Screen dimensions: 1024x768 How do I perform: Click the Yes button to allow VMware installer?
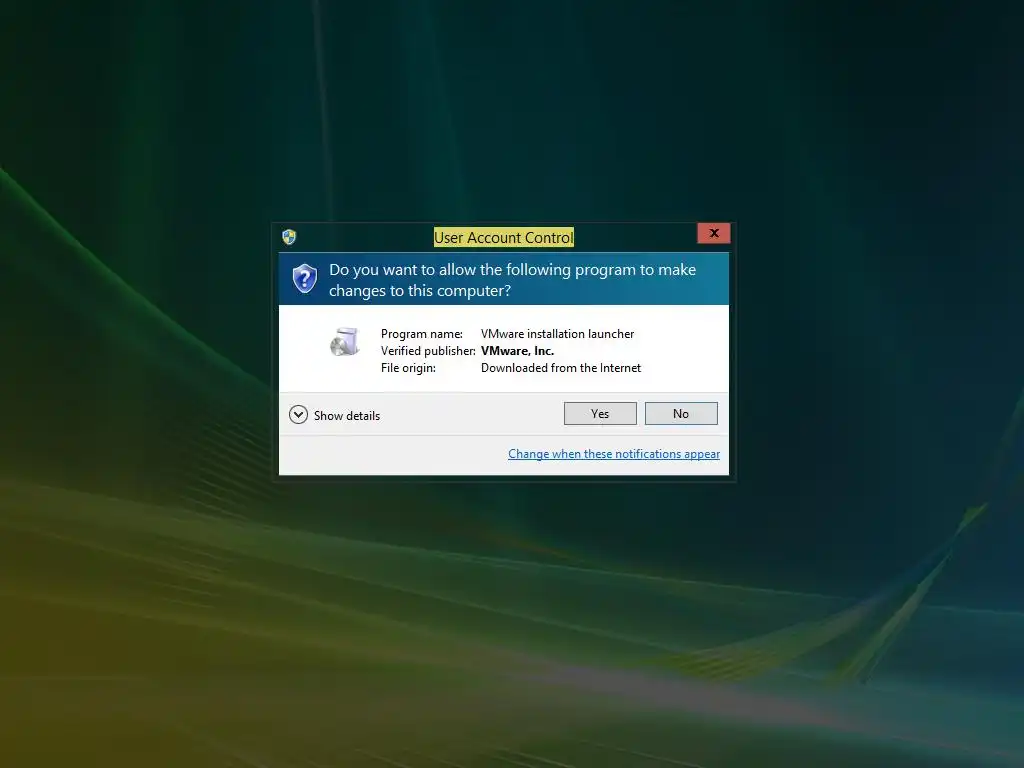click(600, 413)
